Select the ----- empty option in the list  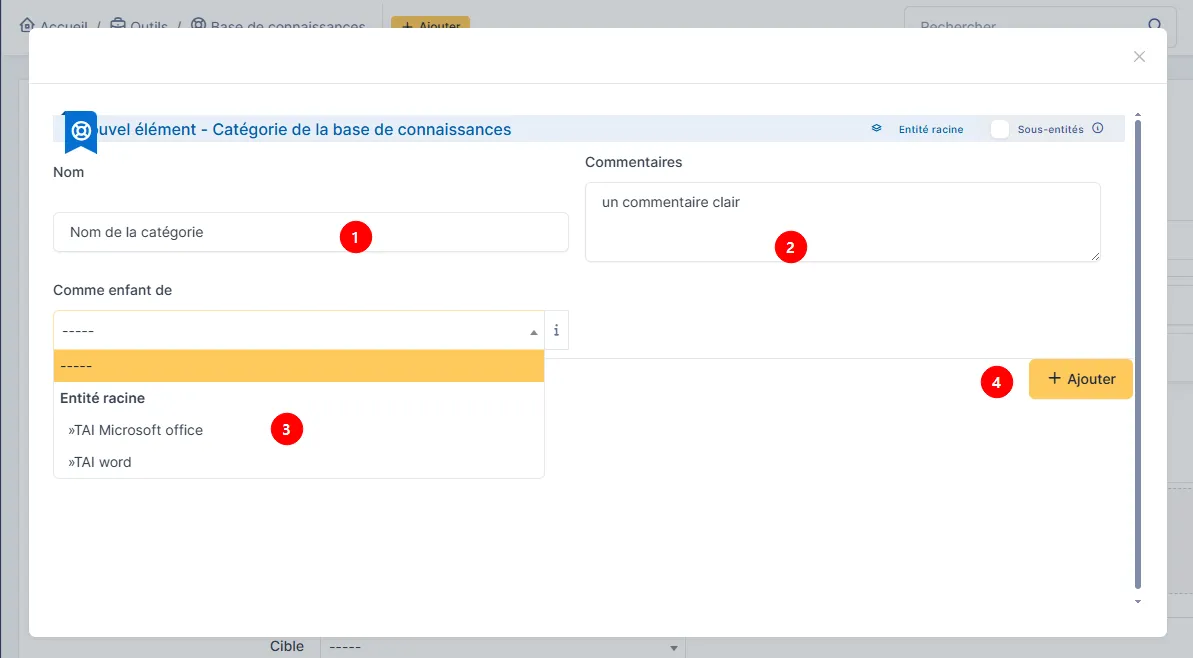click(x=299, y=366)
